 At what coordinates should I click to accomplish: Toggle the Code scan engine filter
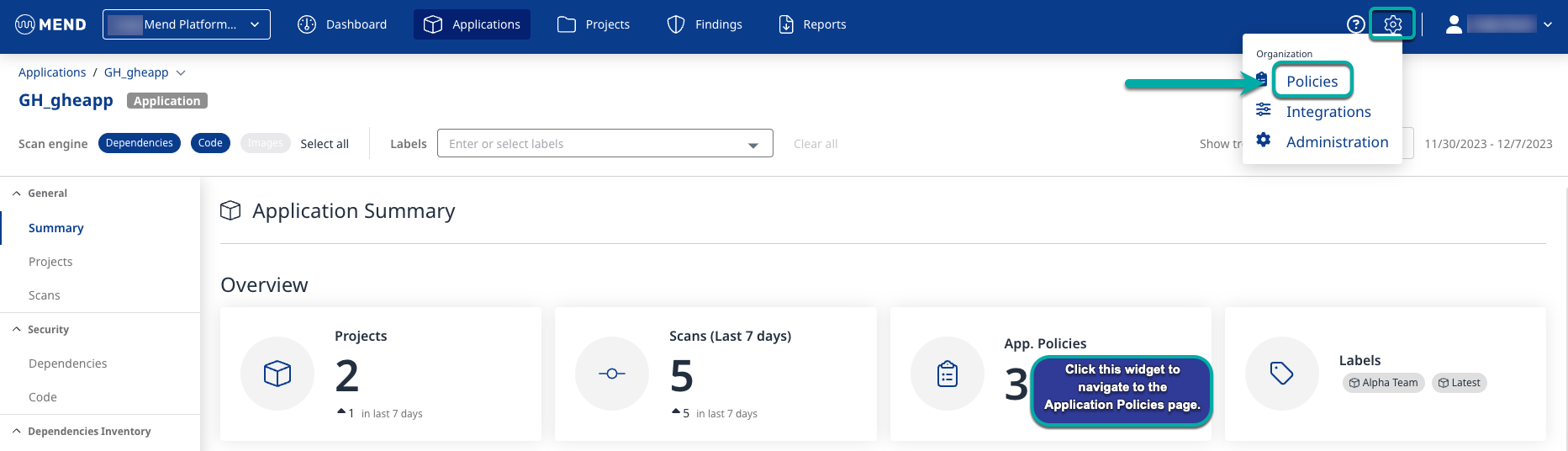coord(210,143)
